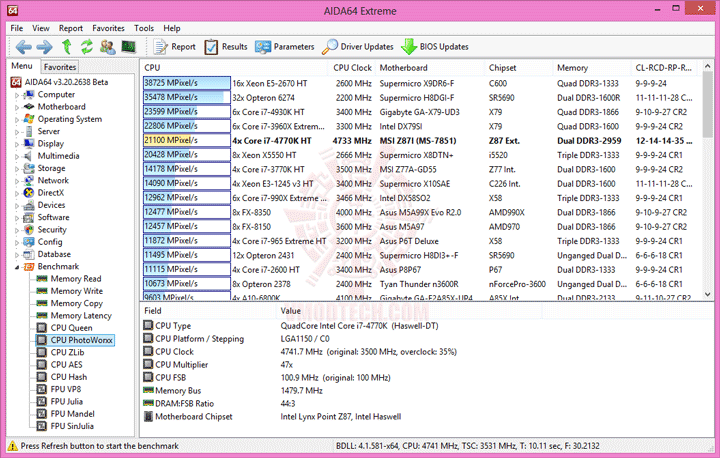Select the CPU AES benchmark
The height and width of the screenshot is (458, 720).
pos(67,365)
